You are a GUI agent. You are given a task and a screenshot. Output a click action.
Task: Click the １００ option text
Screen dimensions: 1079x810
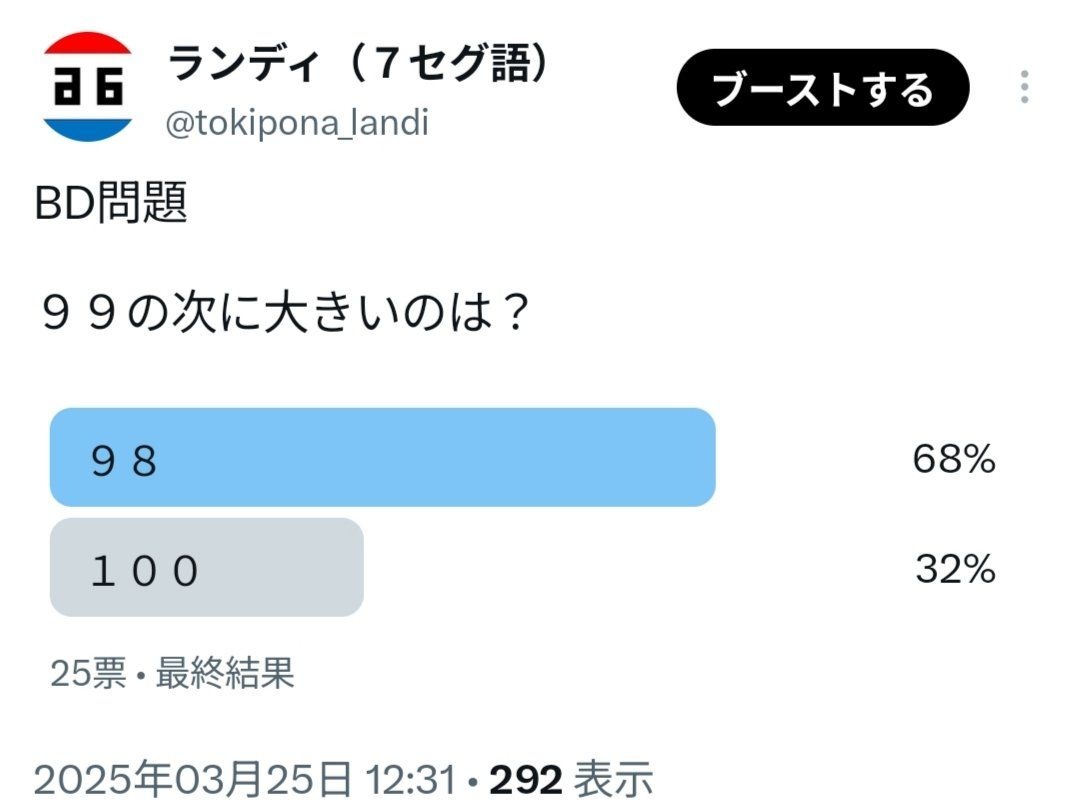pyautogui.click(x=145, y=571)
